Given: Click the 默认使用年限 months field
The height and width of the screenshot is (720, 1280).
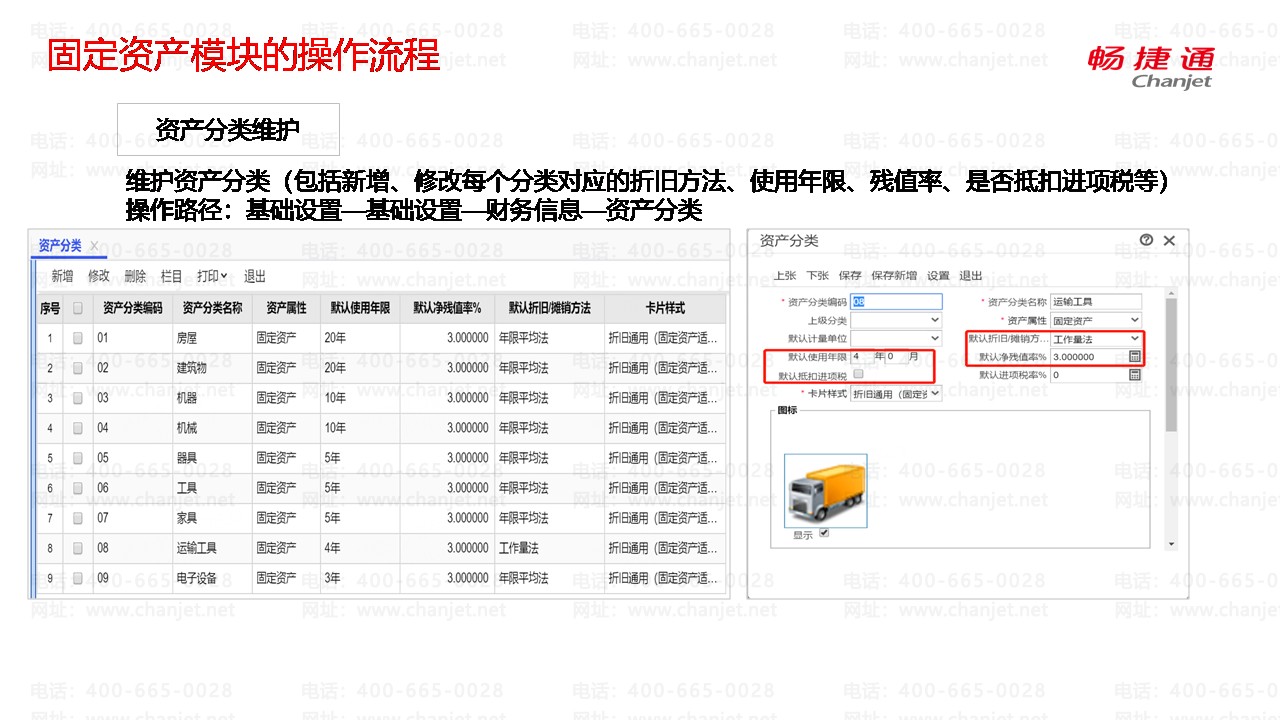Looking at the screenshot, I should [896, 356].
